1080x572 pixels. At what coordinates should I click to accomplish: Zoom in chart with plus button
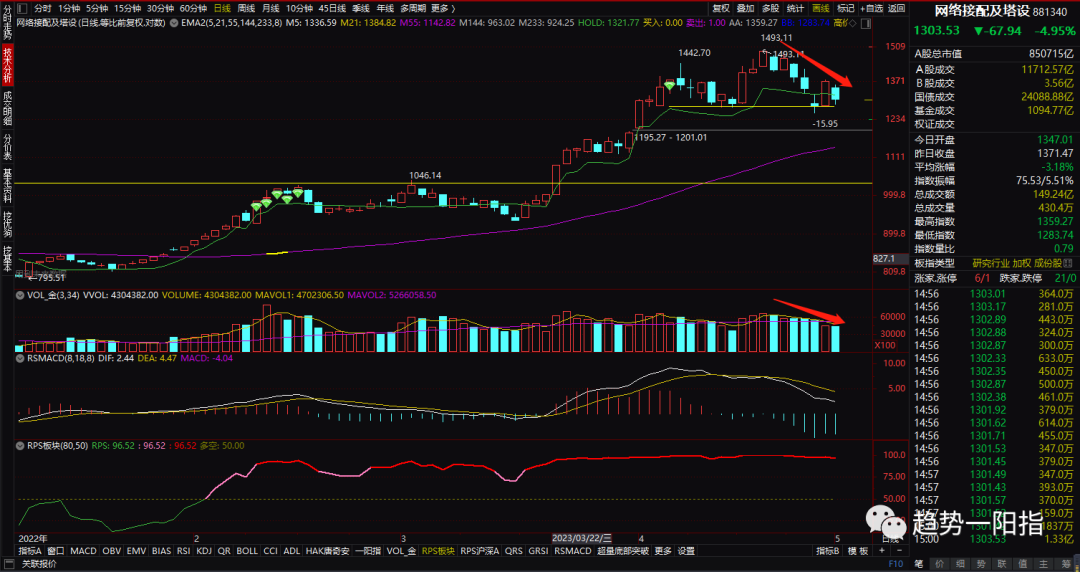click(x=882, y=551)
